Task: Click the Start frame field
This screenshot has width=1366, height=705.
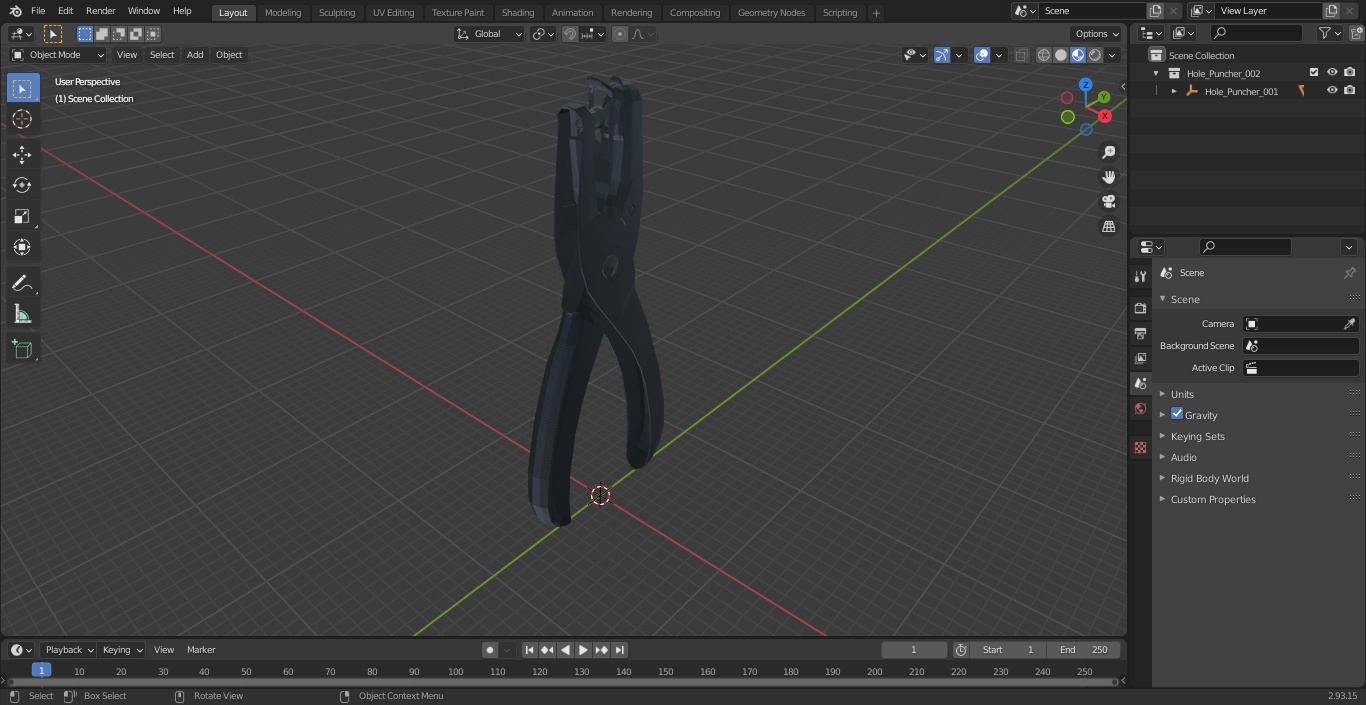Action: [1008, 650]
